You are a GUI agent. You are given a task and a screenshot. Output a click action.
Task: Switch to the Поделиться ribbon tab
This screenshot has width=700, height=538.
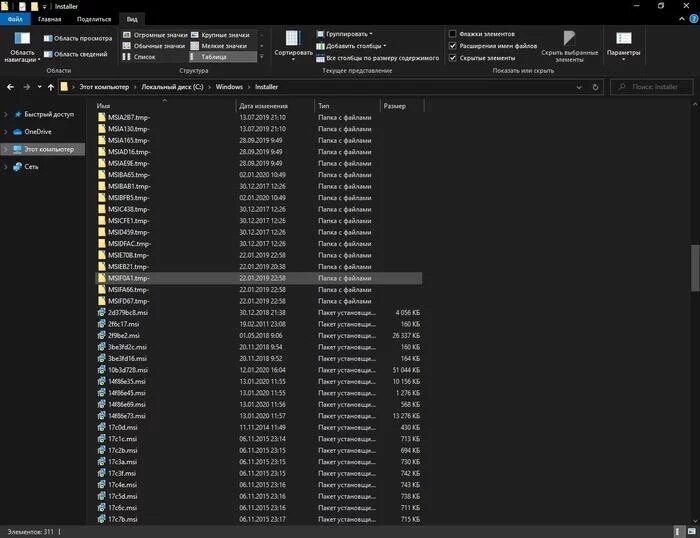click(94, 19)
